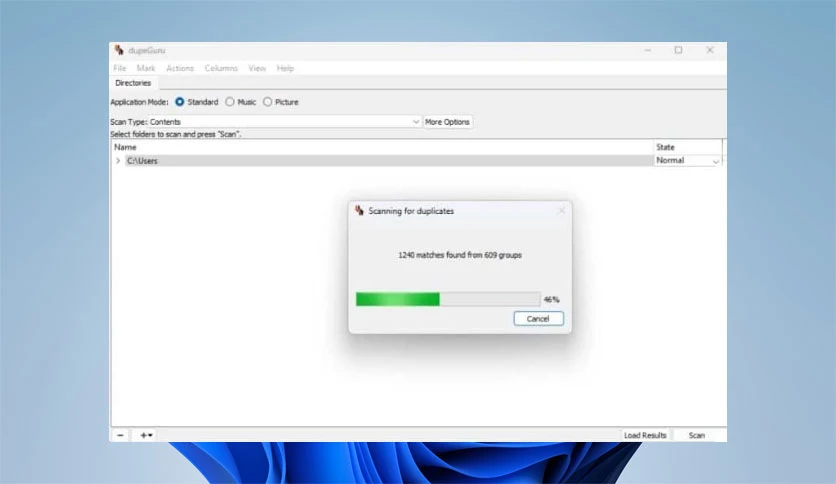Add a folder with the plus button
This screenshot has width=836, height=484.
pyautogui.click(x=146, y=435)
